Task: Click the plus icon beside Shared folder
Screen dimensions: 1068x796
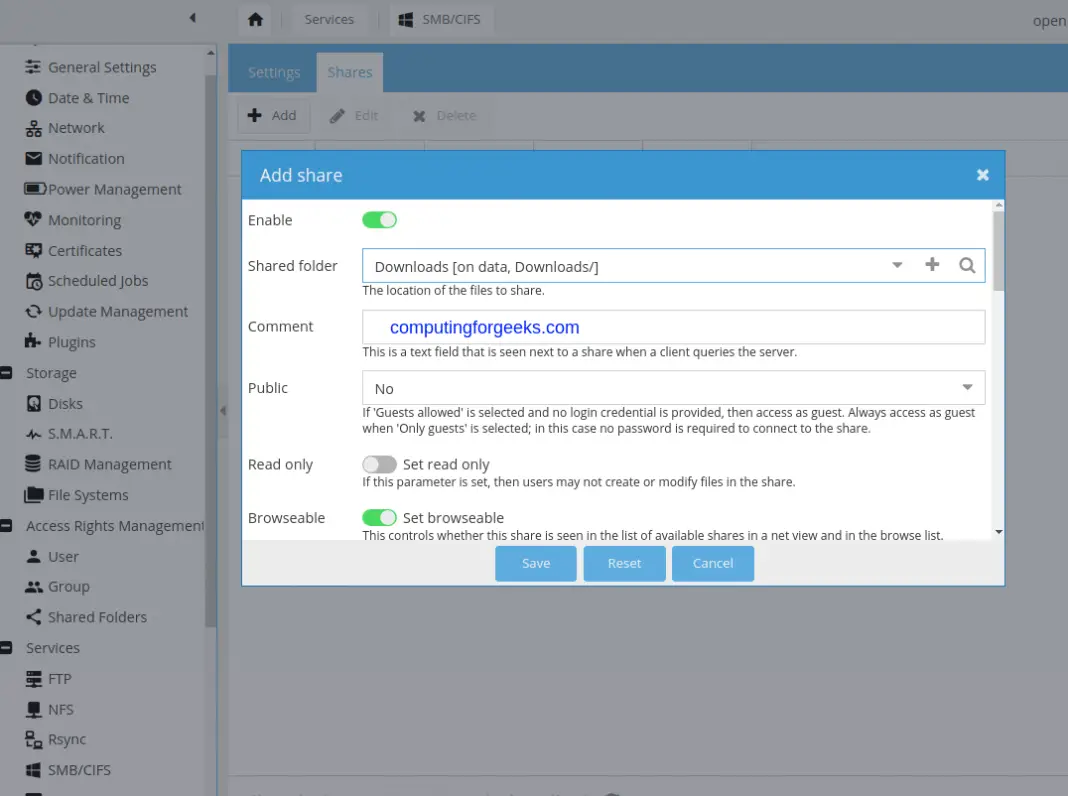Action: pos(932,265)
